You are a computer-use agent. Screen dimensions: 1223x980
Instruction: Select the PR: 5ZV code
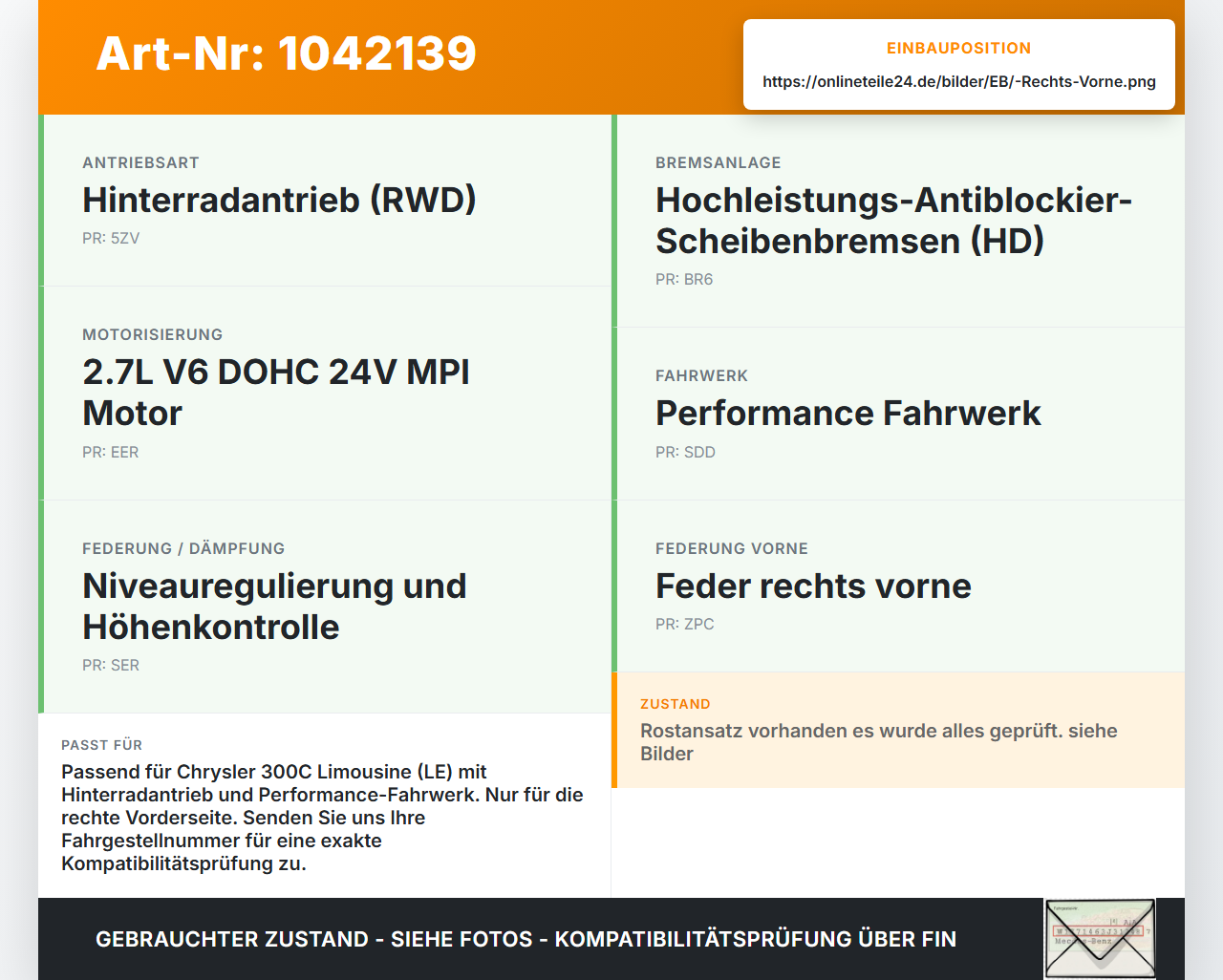coord(111,238)
